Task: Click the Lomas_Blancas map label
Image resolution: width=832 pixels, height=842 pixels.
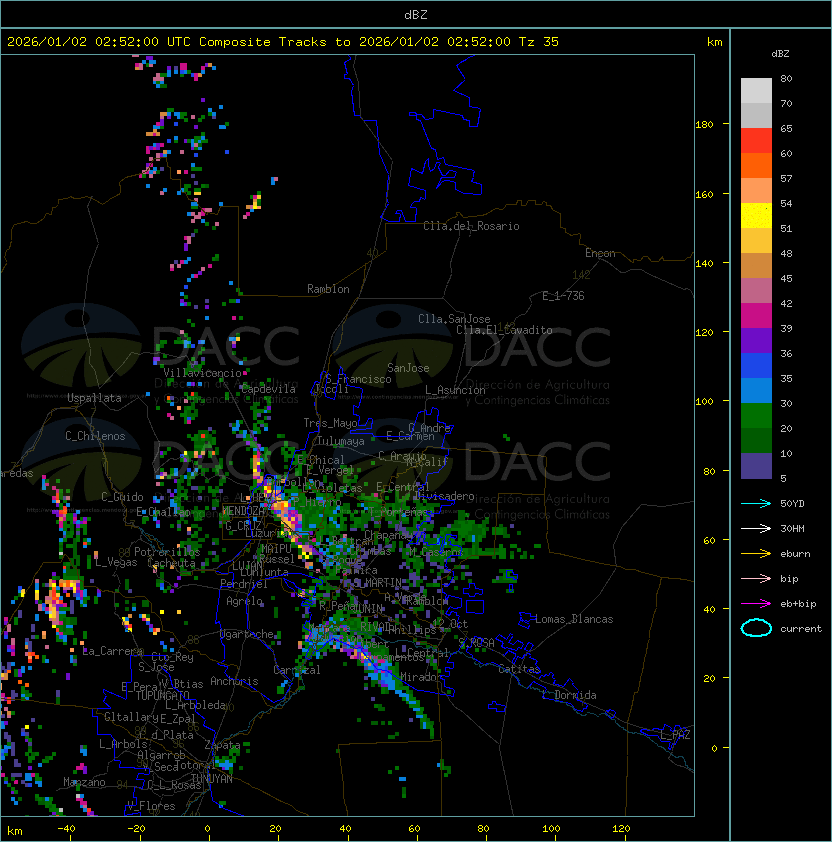Action: 574,619
